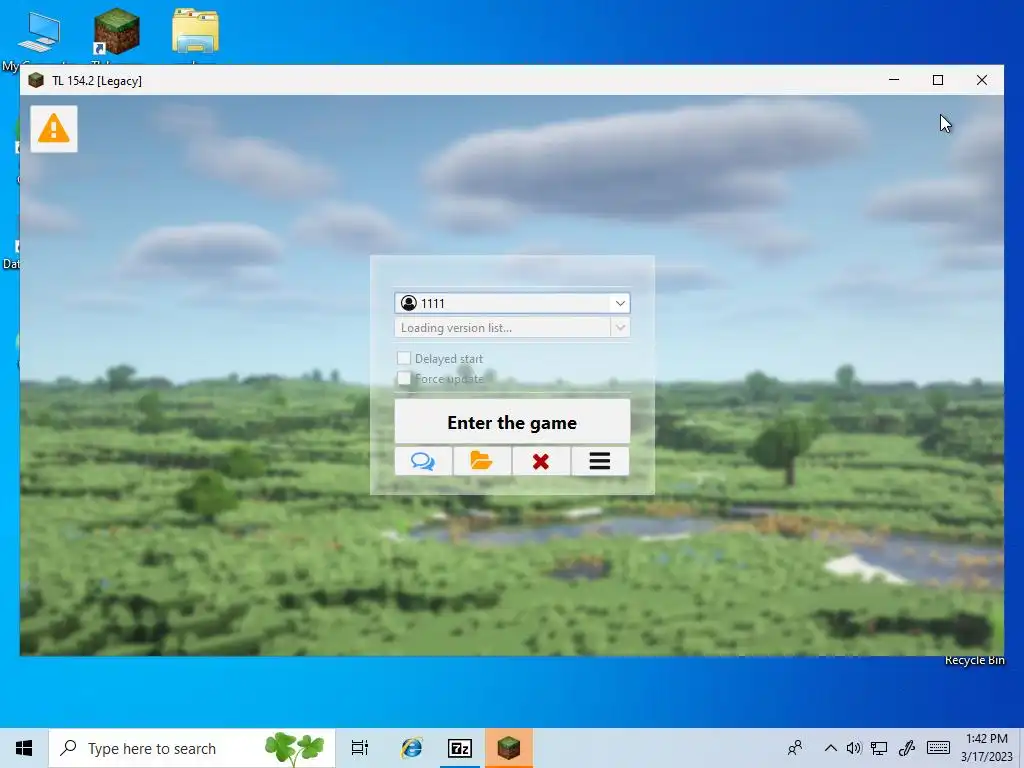
Task: Open the chat bubbles support button
Action: [423, 461]
